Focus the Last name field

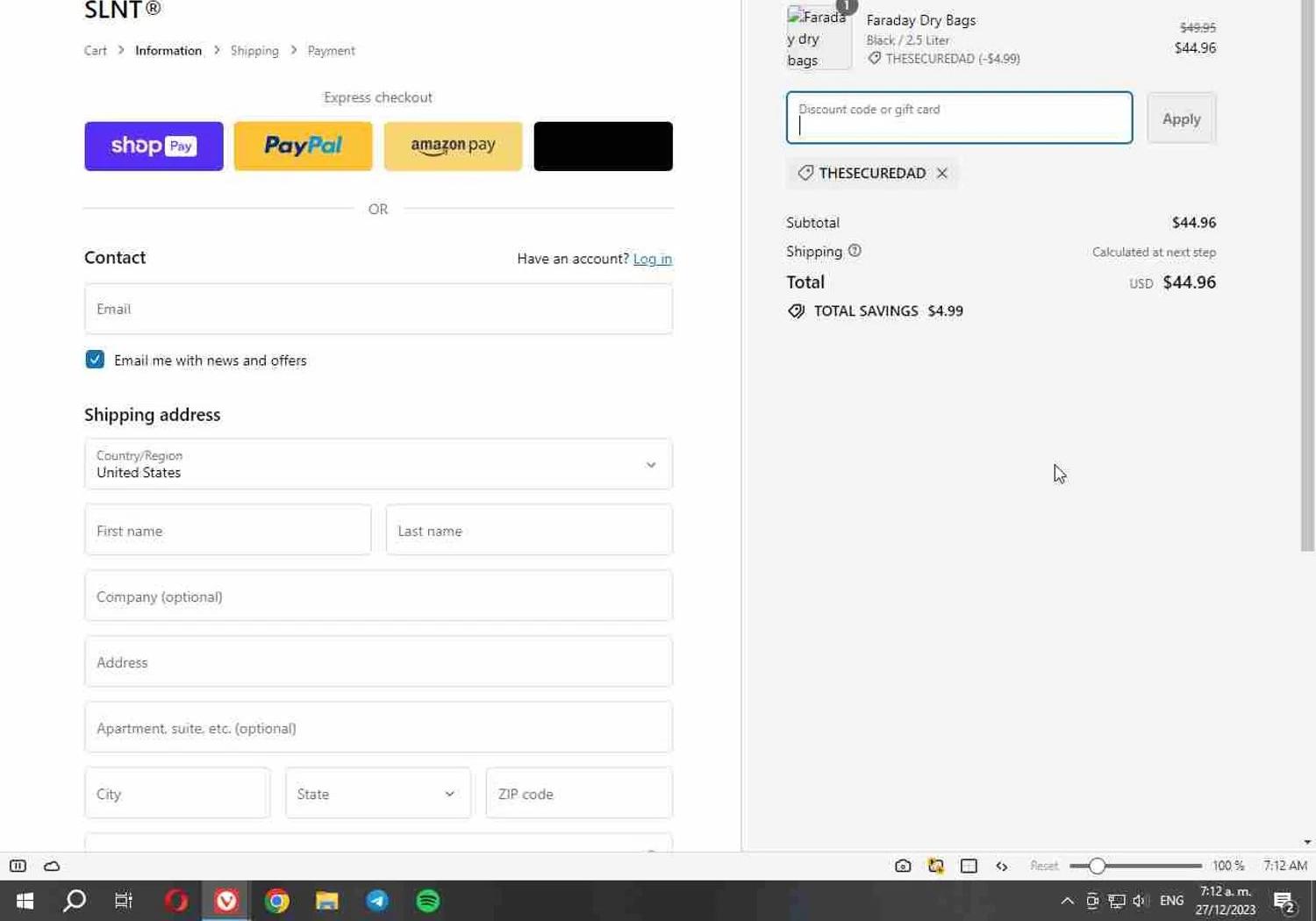[529, 530]
